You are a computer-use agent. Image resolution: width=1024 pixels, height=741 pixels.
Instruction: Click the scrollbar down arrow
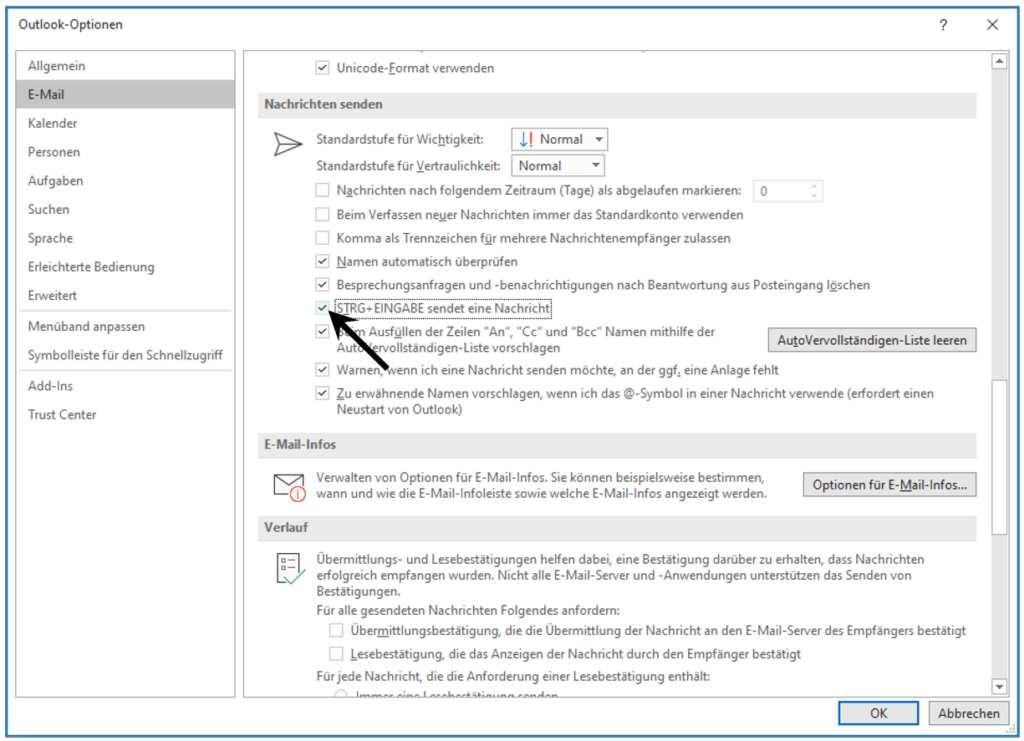tap(999, 686)
